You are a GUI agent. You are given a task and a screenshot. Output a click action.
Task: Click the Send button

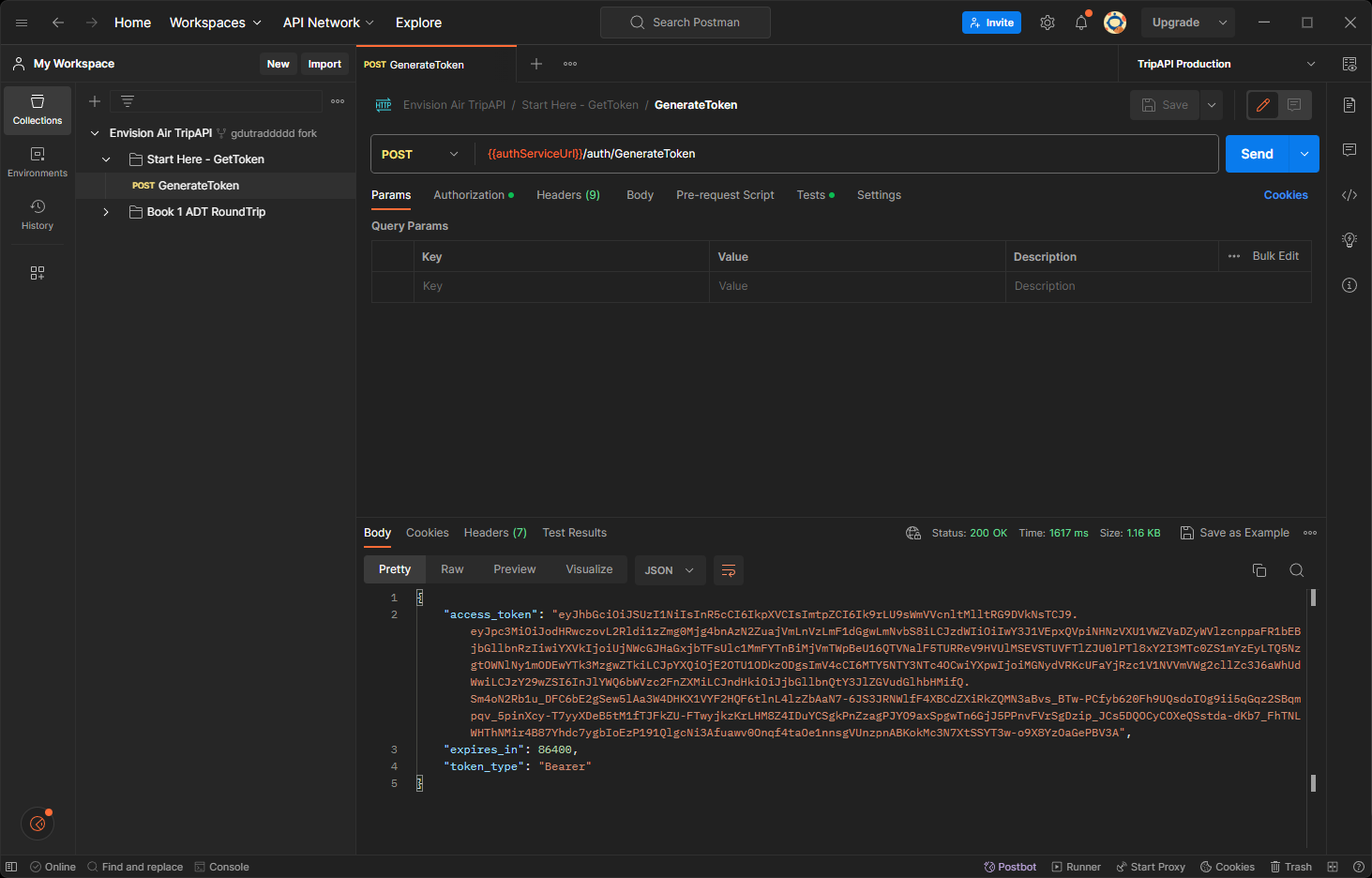[1257, 154]
